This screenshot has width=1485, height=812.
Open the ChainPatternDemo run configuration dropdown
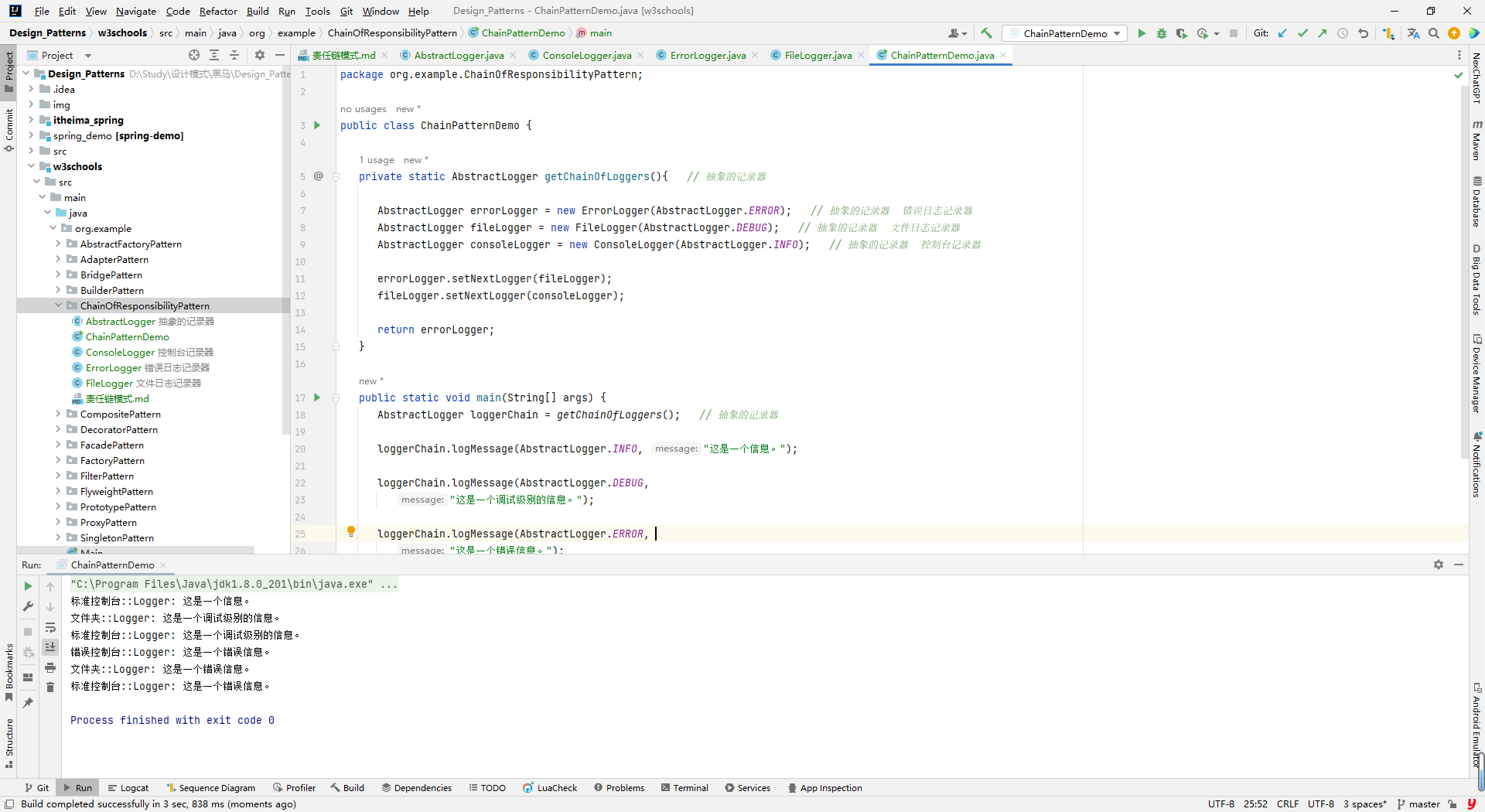tap(1065, 33)
